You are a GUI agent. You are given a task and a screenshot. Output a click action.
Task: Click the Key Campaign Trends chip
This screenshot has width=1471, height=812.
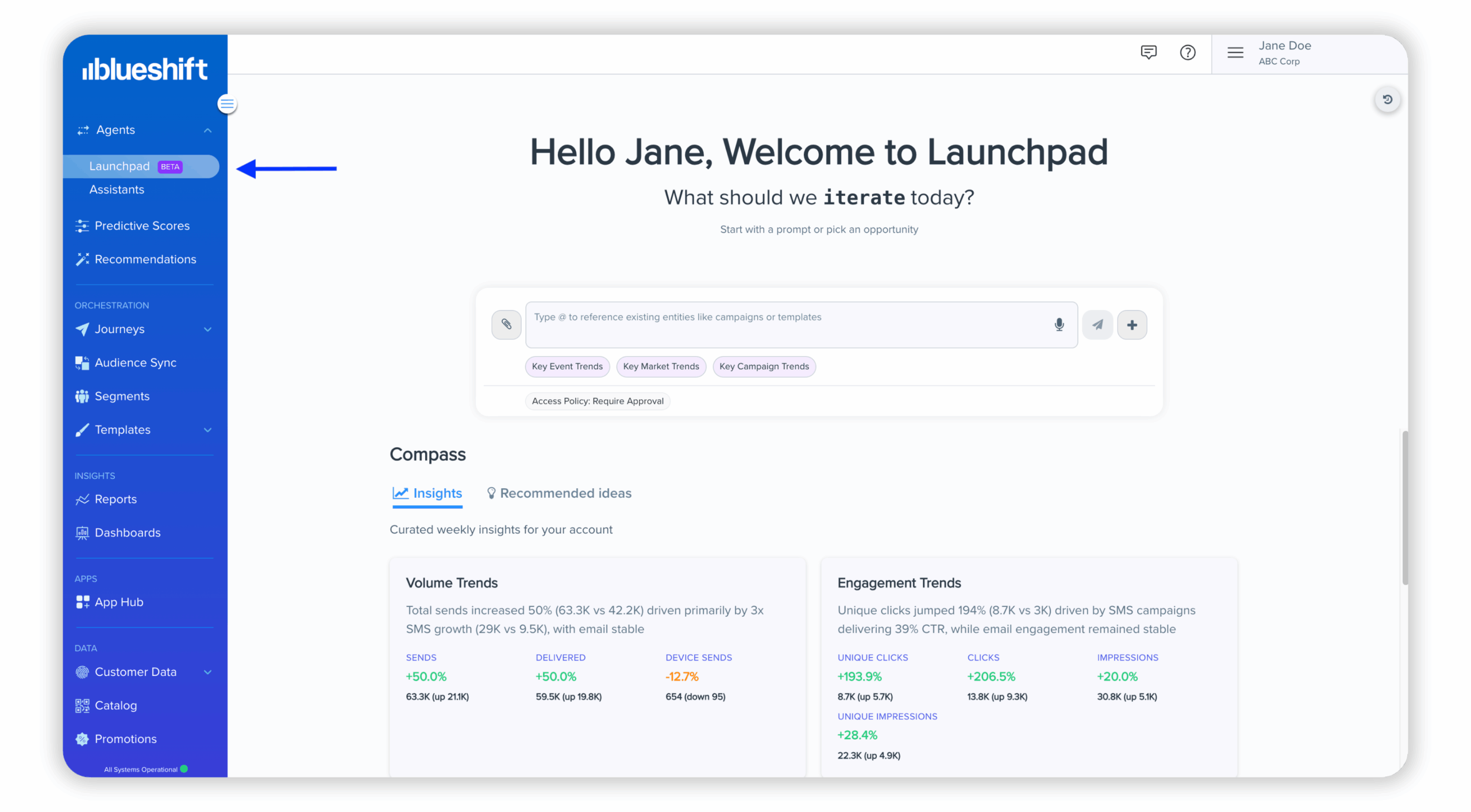click(x=764, y=366)
